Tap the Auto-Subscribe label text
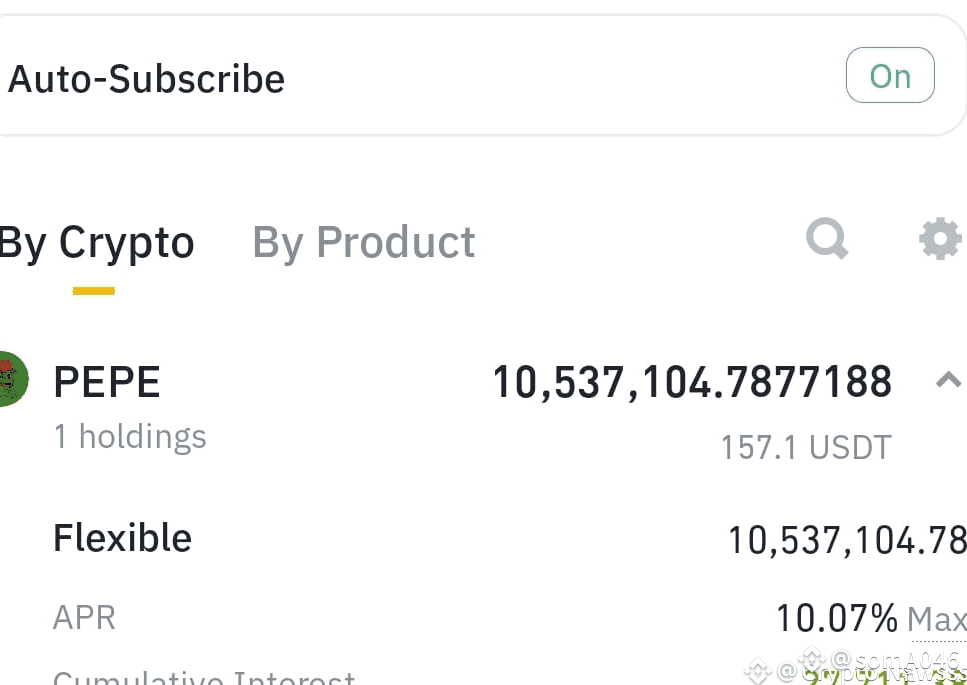The width and height of the screenshot is (967, 685). pyautogui.click(x=146, y=79)
